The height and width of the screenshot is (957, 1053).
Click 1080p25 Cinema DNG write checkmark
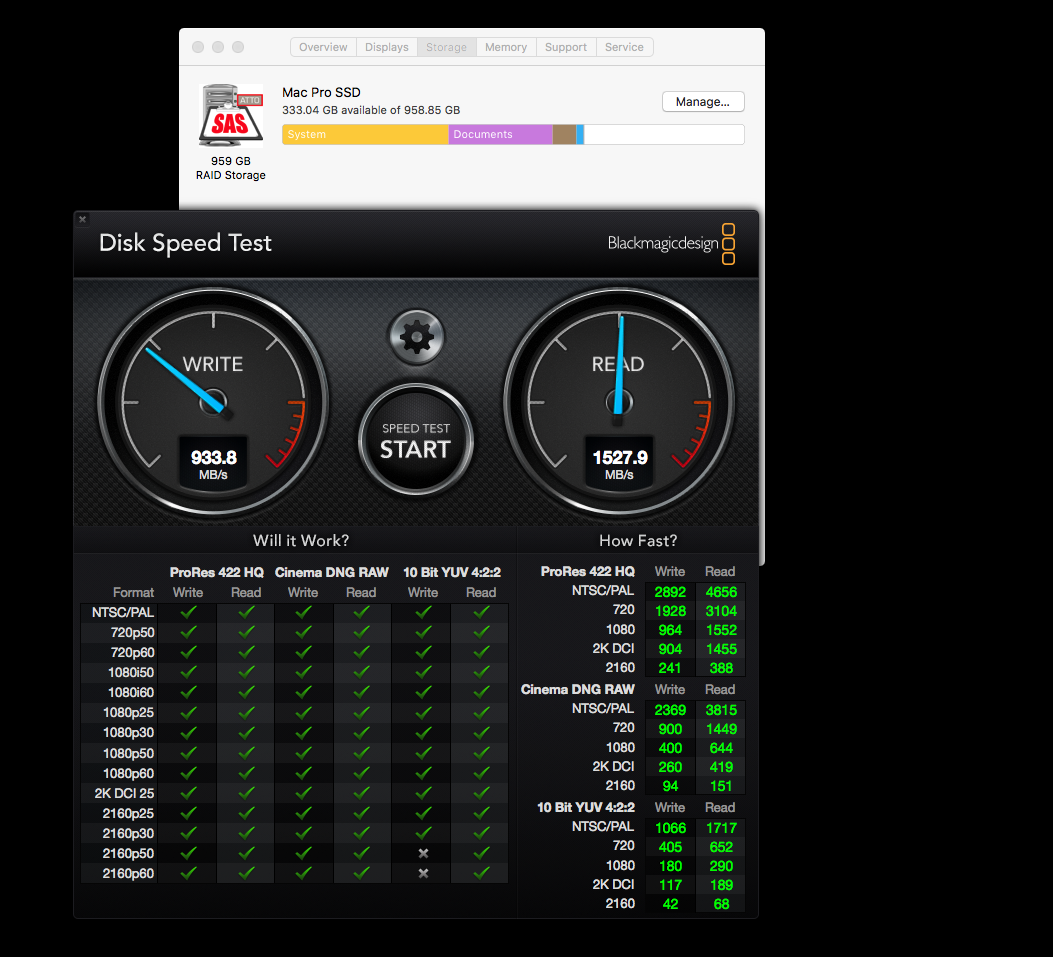click(x=303, y=713)
